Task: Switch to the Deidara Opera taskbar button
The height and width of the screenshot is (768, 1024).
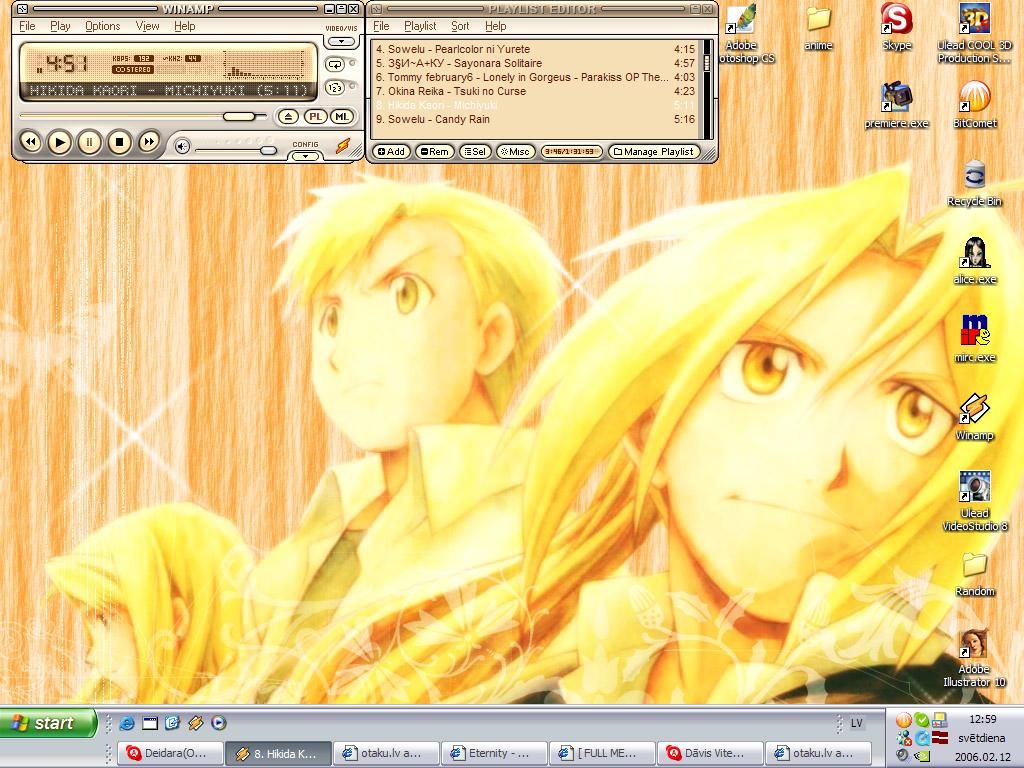Action: point(171,754)
